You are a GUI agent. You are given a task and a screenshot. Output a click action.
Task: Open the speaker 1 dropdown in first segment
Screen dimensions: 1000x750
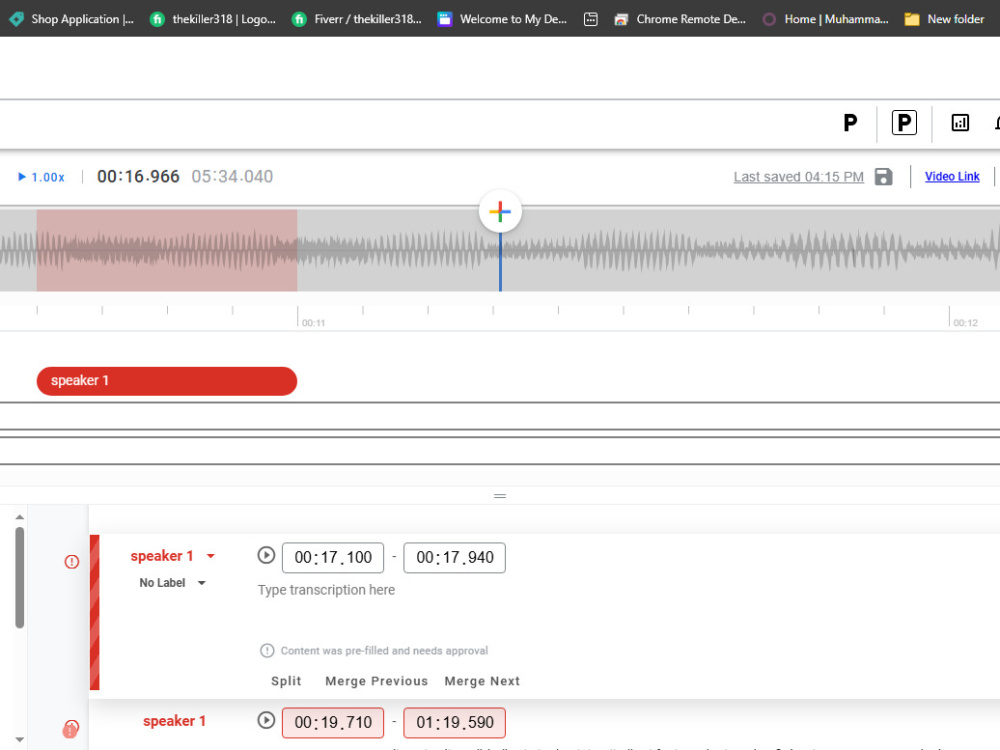[x=172, y=556]
